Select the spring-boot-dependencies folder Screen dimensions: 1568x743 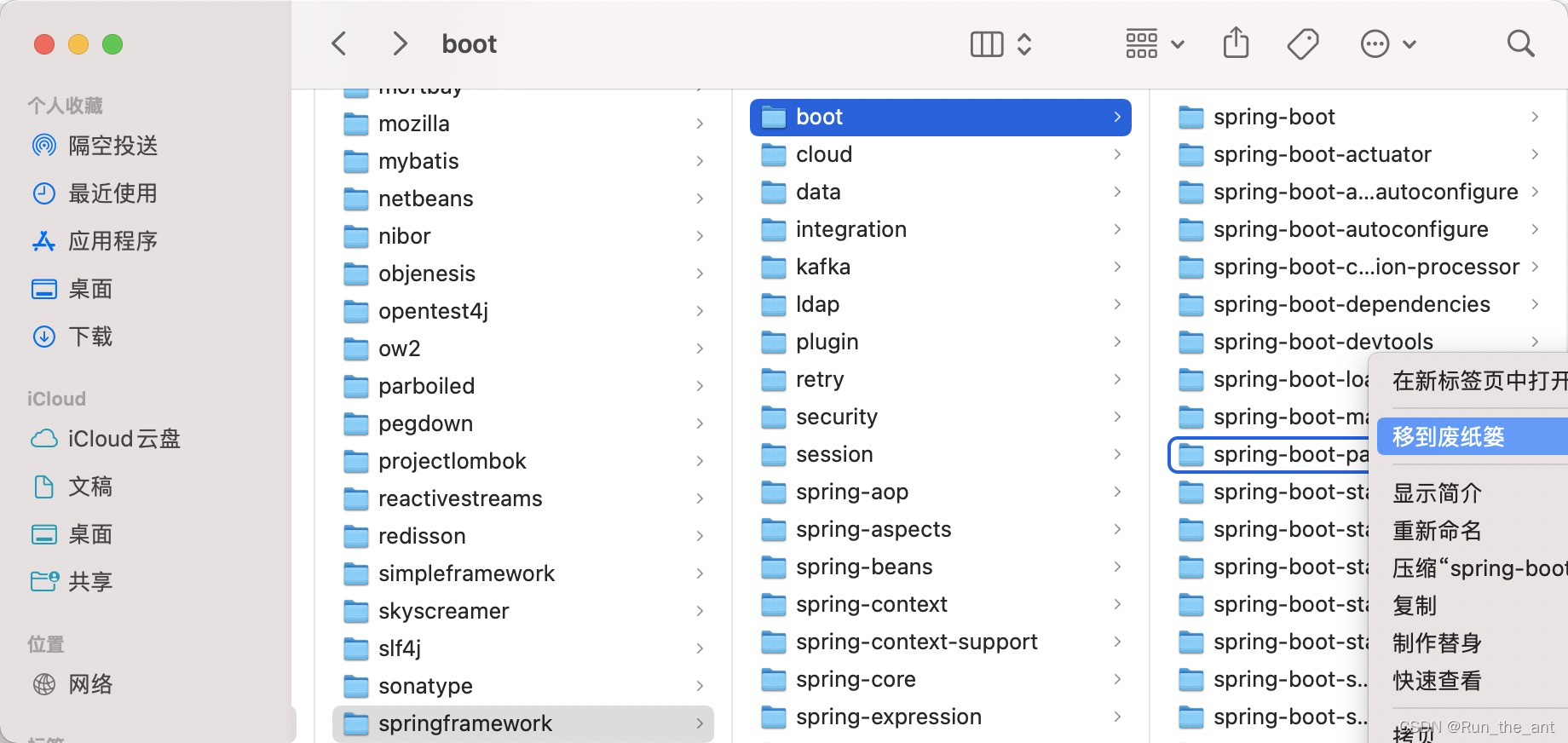click(1358, 304)
